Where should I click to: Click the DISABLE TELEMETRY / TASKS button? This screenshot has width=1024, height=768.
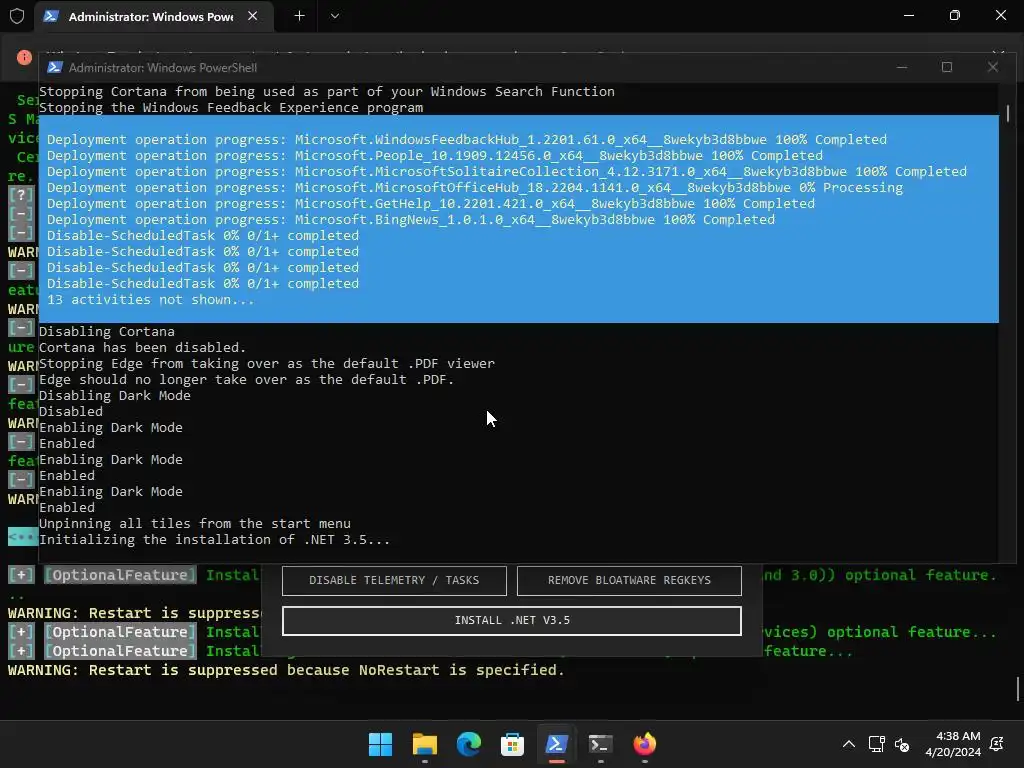click(394, 581)
